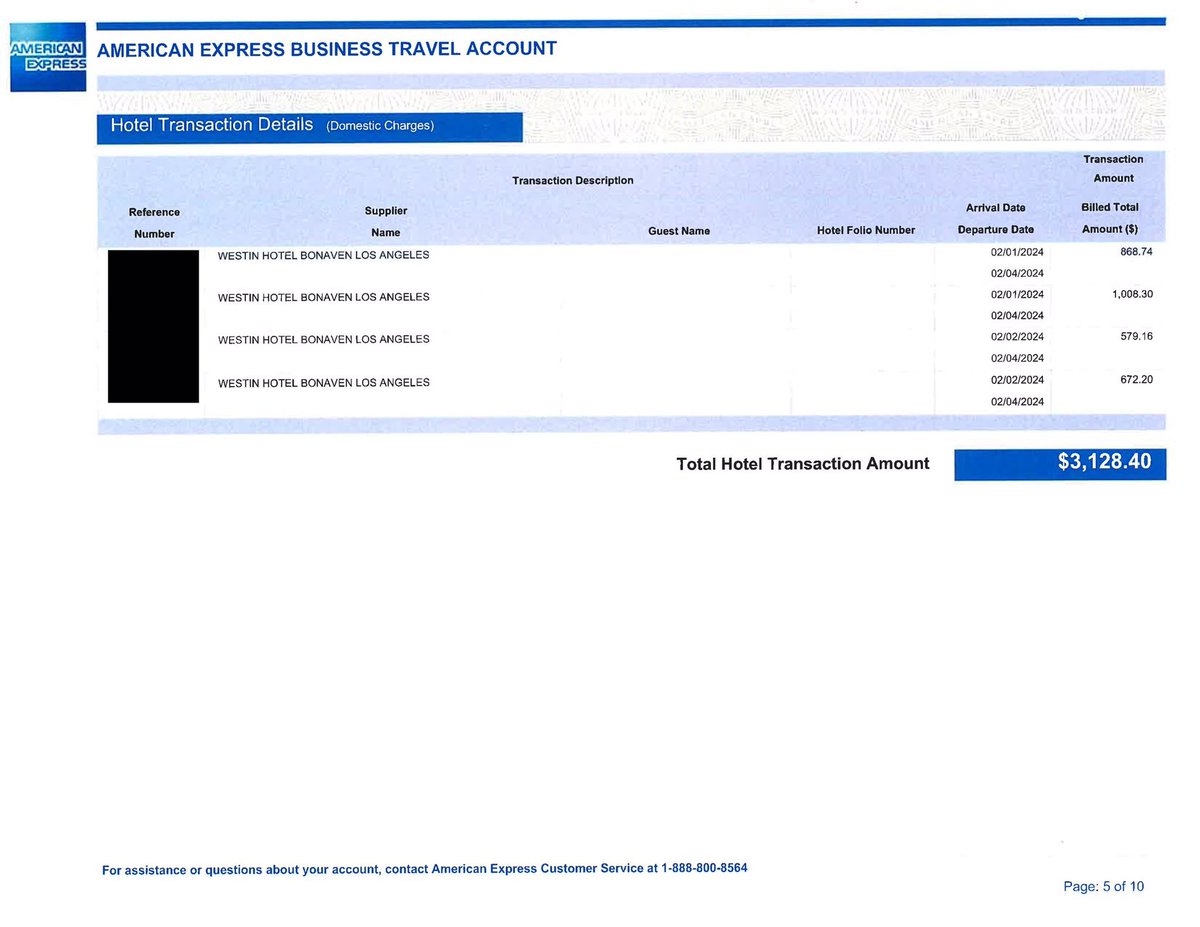The width and height of the screenshot is (1200, 927).
Task: Click the Westin supplier name in the 1,008.30 row
Action: (x=323, y=297)
